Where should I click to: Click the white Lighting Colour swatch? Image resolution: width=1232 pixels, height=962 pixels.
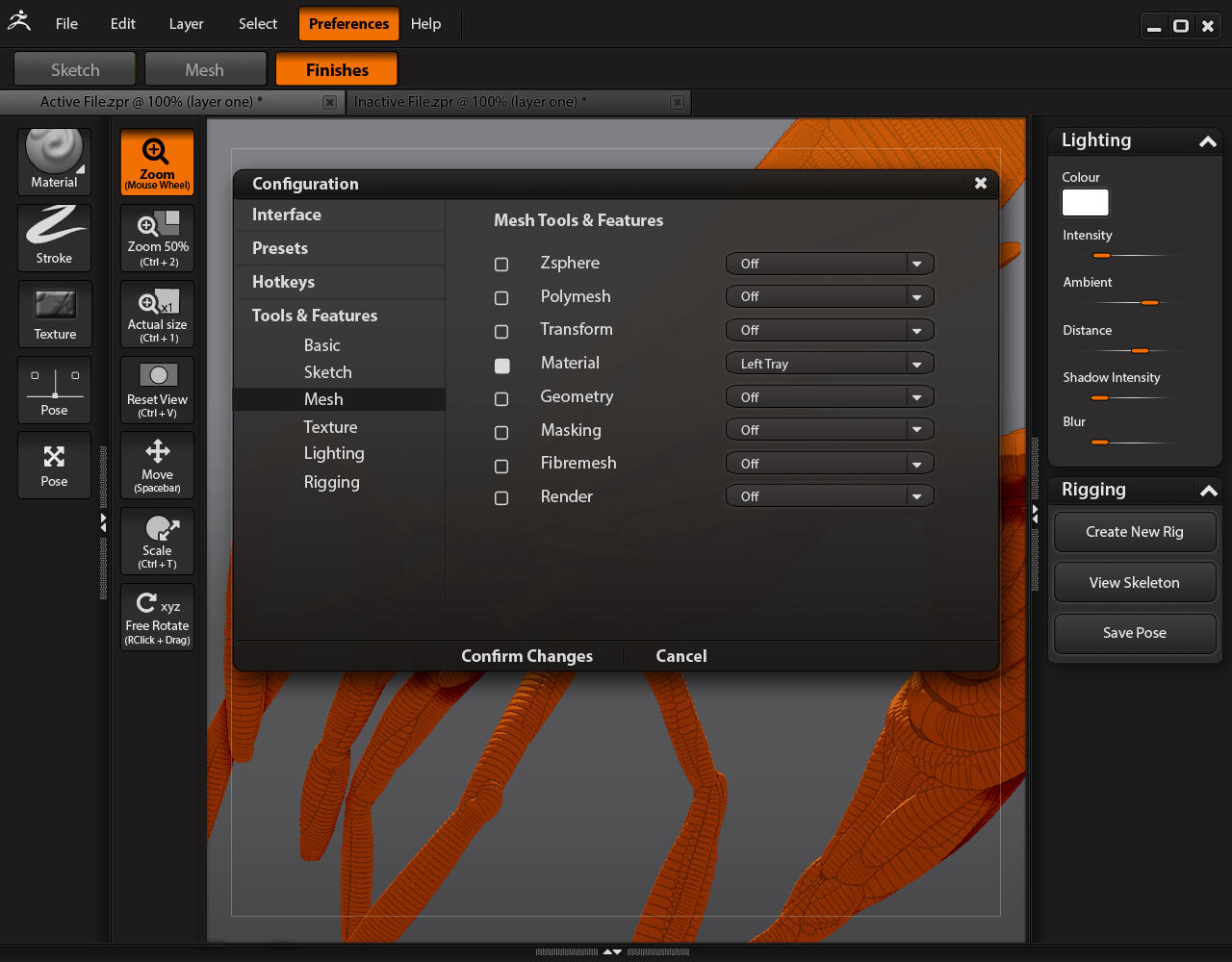click(x=1085, y=202)
